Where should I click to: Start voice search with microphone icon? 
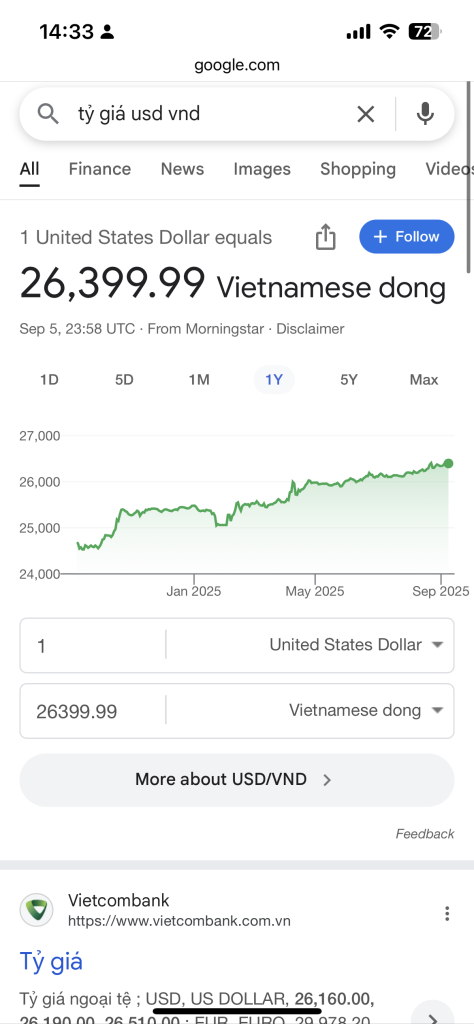[425, 114]
